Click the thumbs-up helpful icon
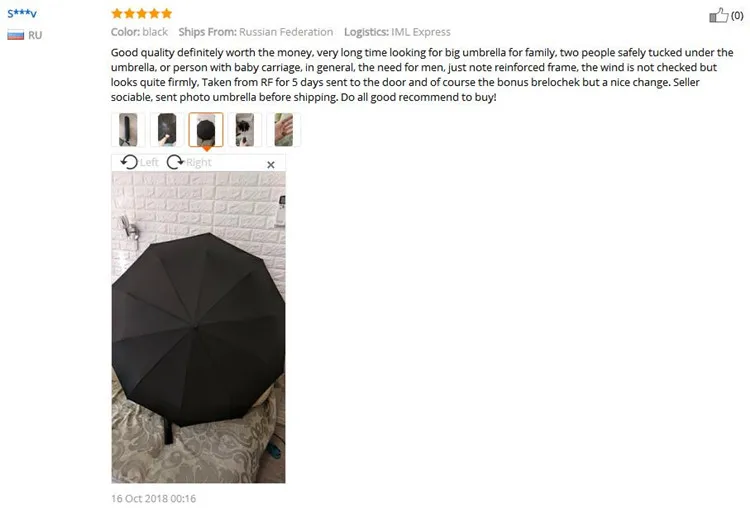This screenshot has width=750, height=508. click(718, 15)
